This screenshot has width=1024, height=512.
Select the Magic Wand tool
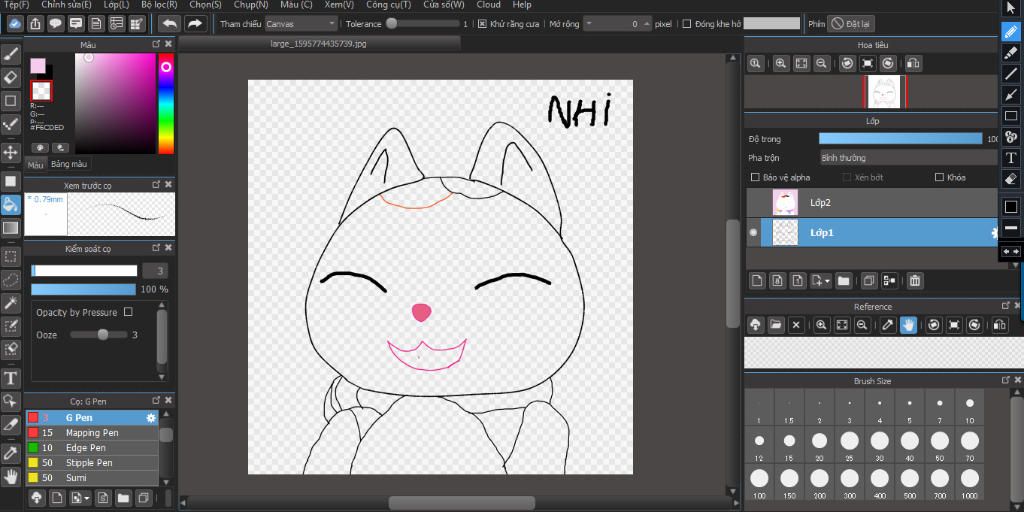[x=11, y=302]
